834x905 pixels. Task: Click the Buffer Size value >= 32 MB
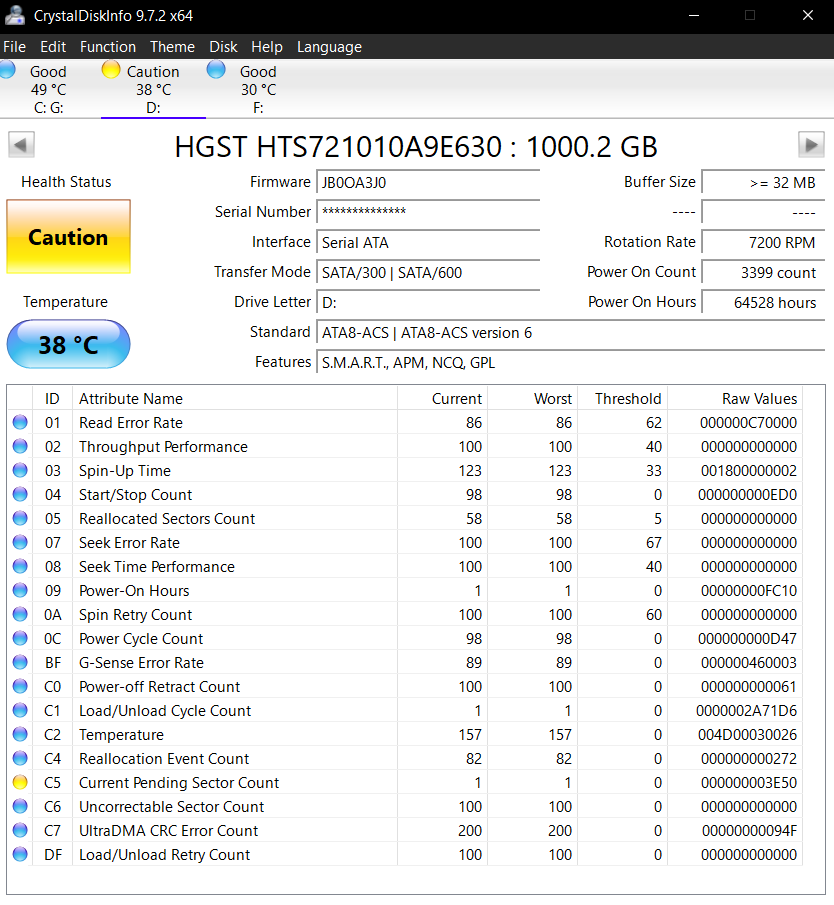coord(763,182)
